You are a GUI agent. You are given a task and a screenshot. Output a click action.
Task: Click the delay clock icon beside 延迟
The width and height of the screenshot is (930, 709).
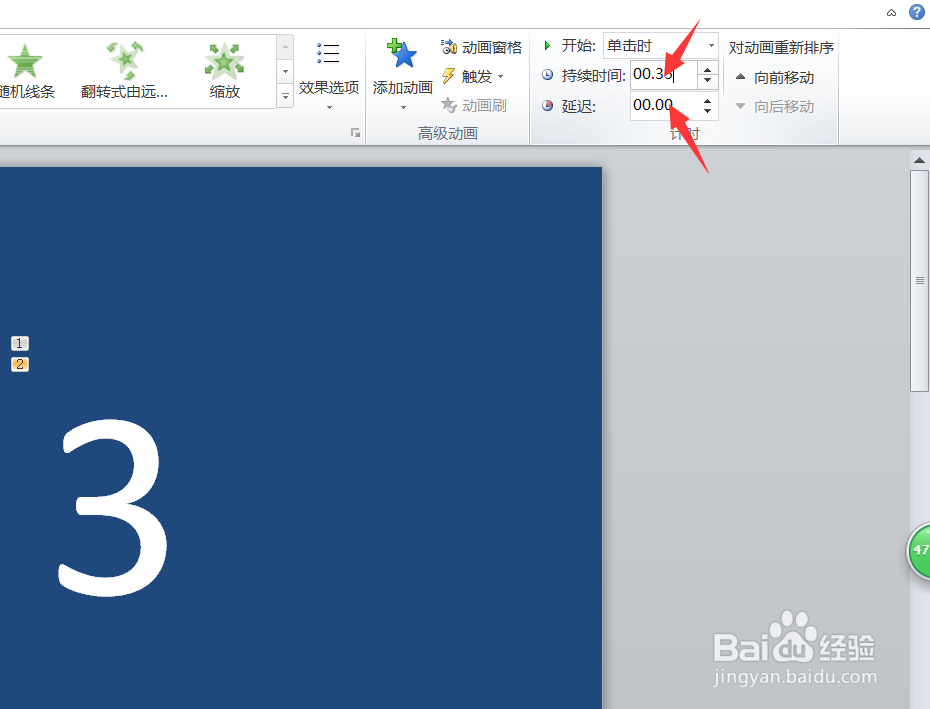[x=547, y=106]
